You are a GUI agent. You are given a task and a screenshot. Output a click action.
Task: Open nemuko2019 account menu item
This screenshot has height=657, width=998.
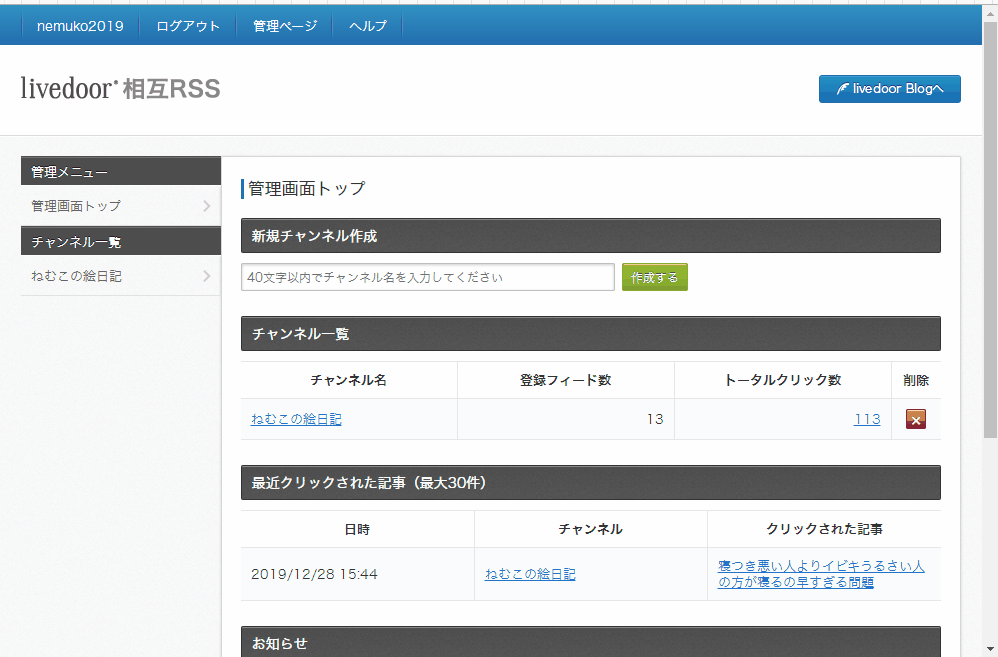click(x=80, y=26)
